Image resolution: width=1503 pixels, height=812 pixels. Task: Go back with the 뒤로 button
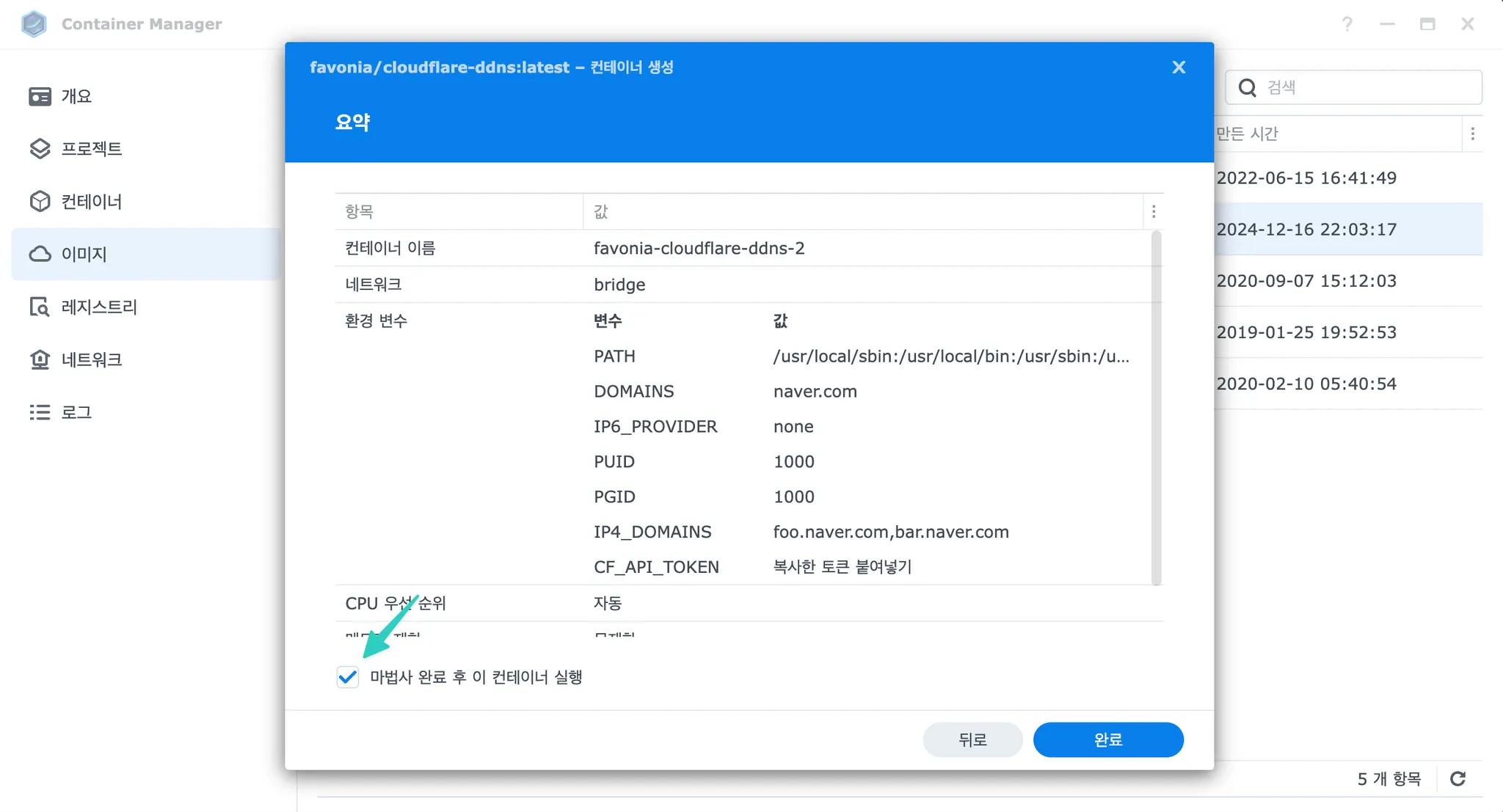coord(972,739)
